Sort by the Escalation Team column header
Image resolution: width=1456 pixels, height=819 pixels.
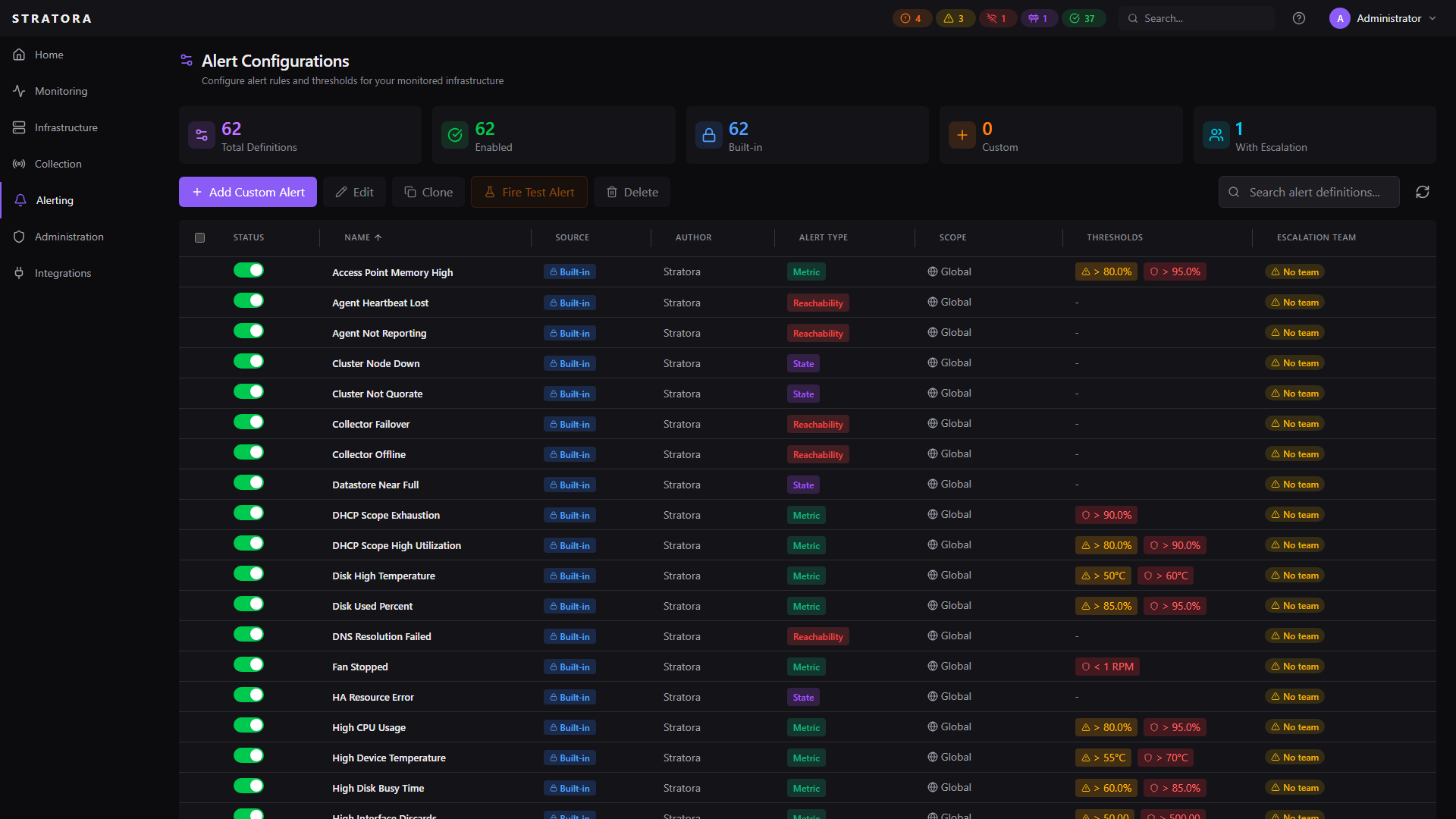pos(1316,237)
